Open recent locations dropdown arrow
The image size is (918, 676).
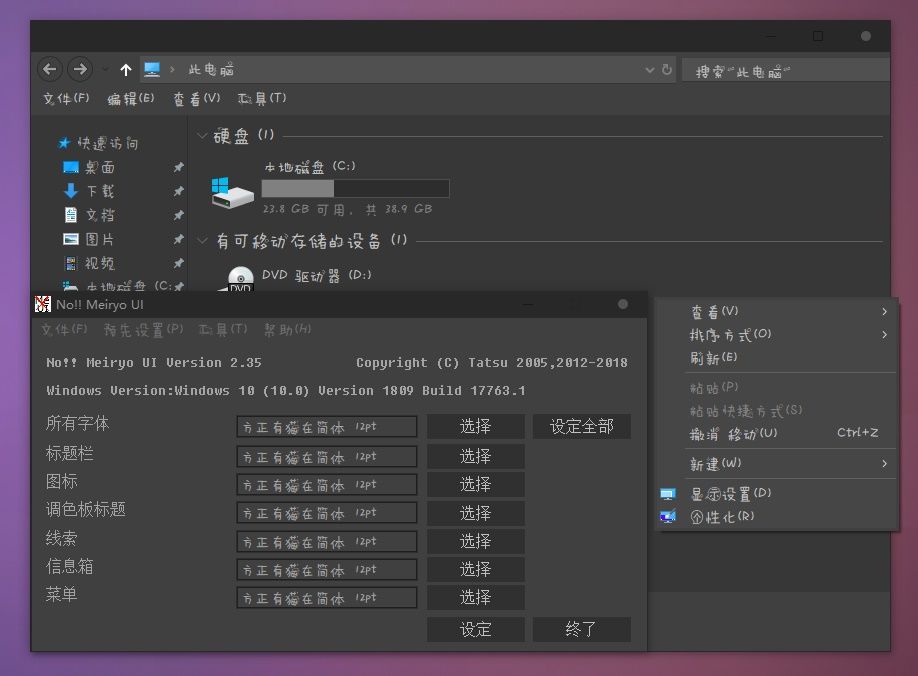(105, 70)
